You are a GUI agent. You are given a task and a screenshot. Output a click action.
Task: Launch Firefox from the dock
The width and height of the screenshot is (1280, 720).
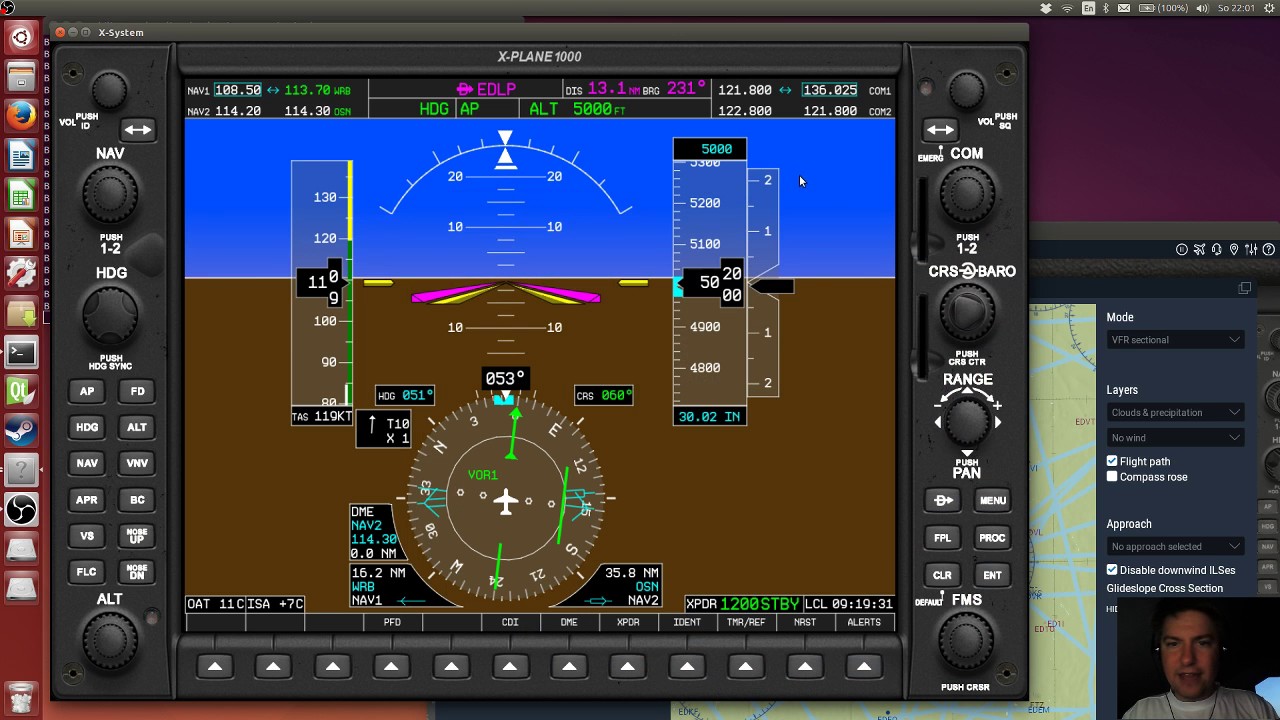[21, 117]
